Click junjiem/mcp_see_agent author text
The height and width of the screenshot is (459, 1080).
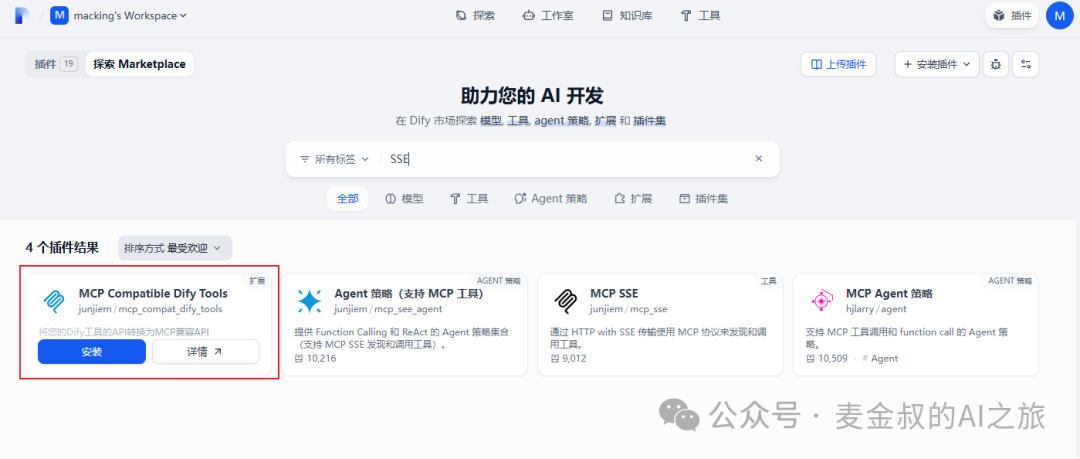point(388,309)
